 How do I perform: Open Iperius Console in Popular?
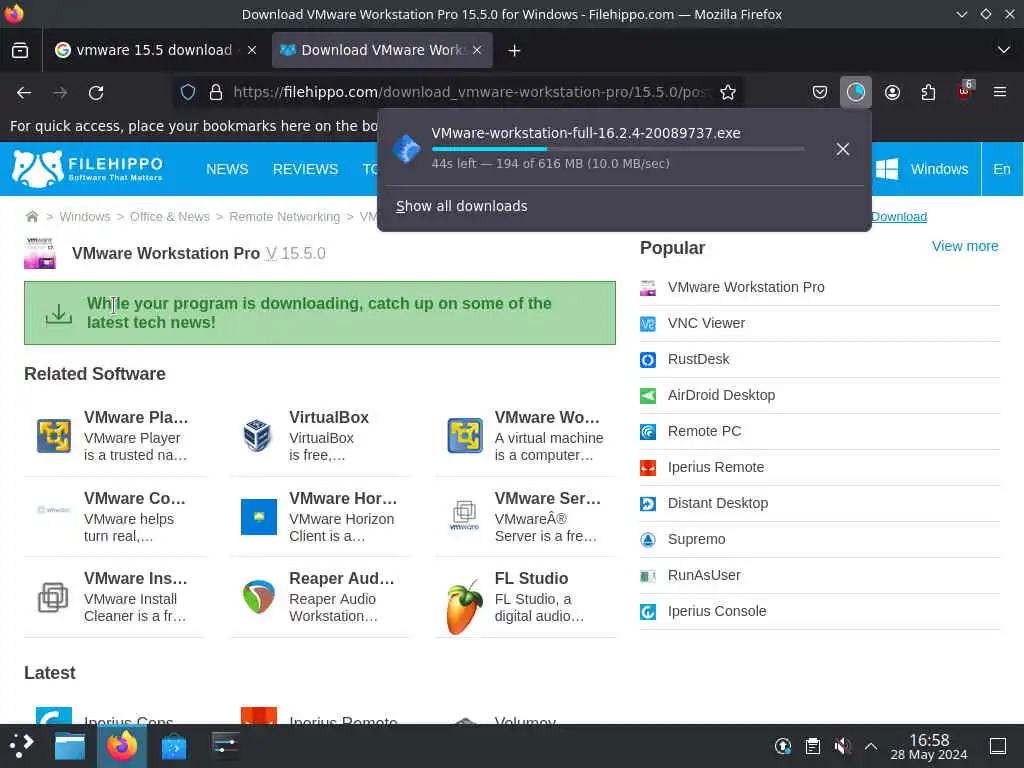tap(716, 611)
